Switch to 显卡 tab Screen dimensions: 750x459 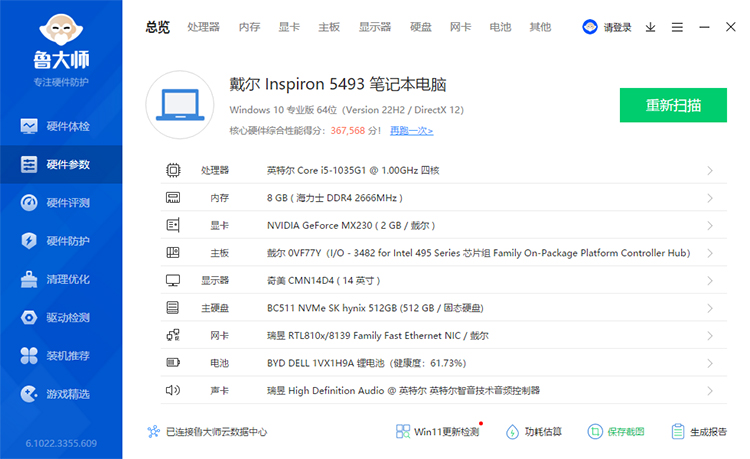pos(289,27)
